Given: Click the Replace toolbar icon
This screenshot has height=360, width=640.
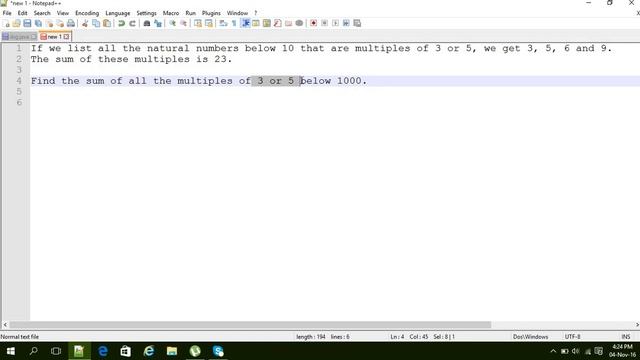Looking at the screenshot, I should click(158, 23).
